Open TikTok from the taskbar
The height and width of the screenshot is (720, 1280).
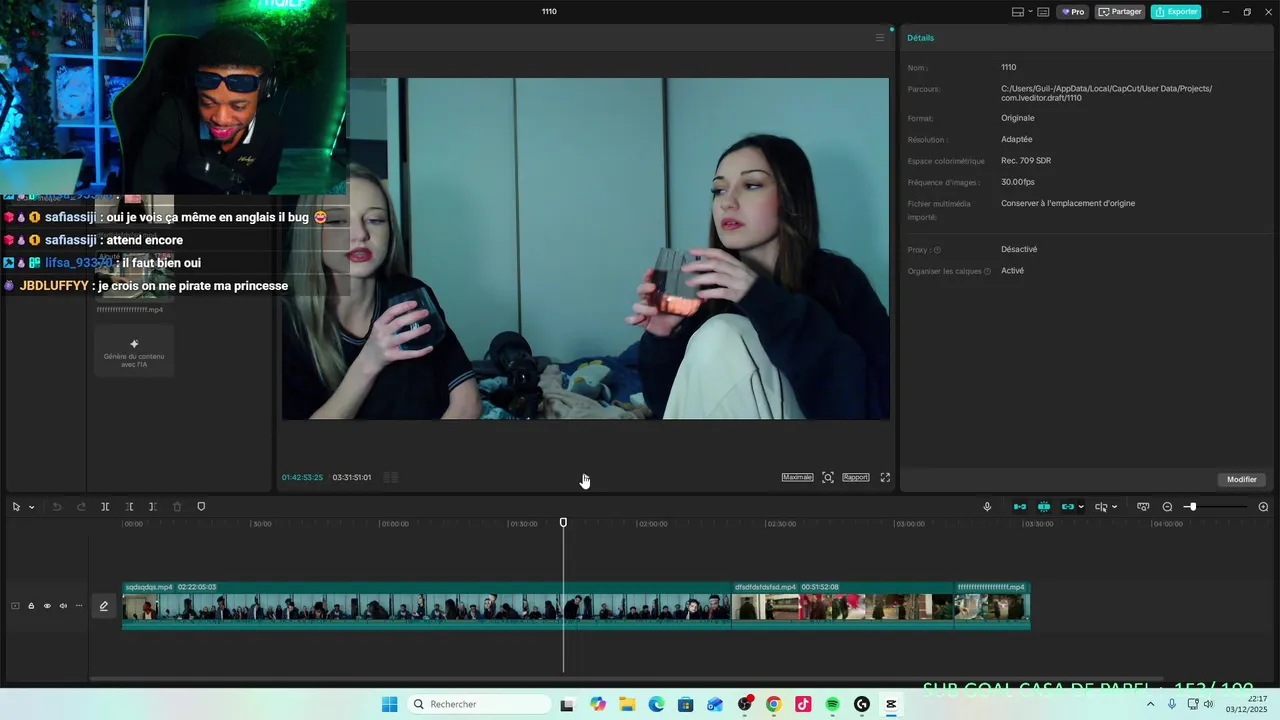pyautogui.click(x=803, y=704)
